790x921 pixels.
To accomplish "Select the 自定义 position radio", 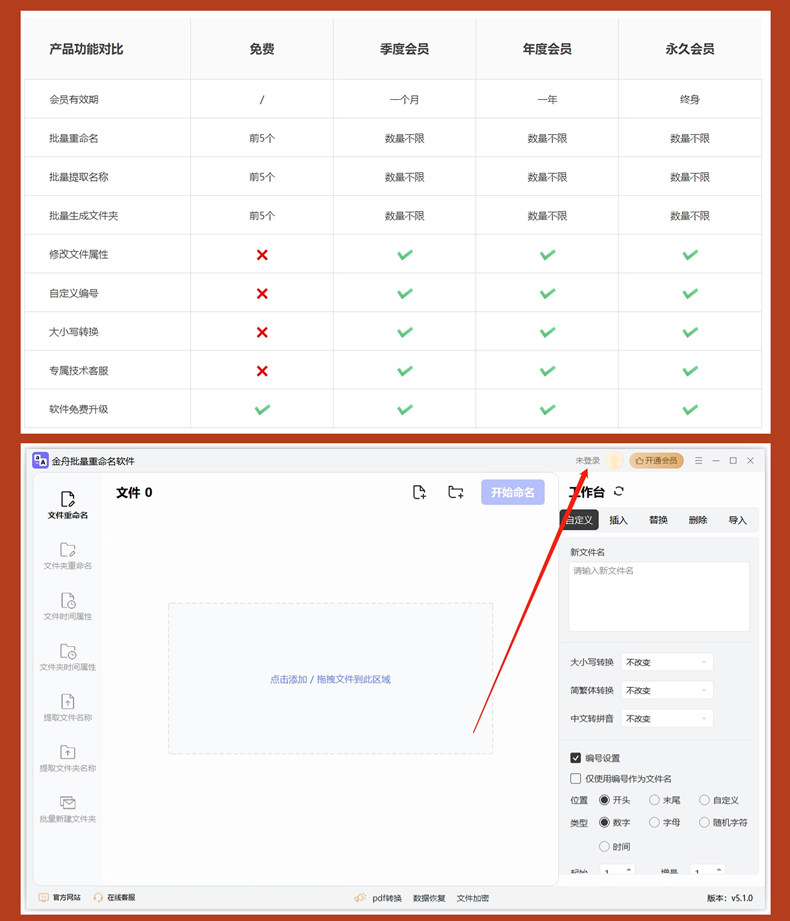I will click(704, 799).
